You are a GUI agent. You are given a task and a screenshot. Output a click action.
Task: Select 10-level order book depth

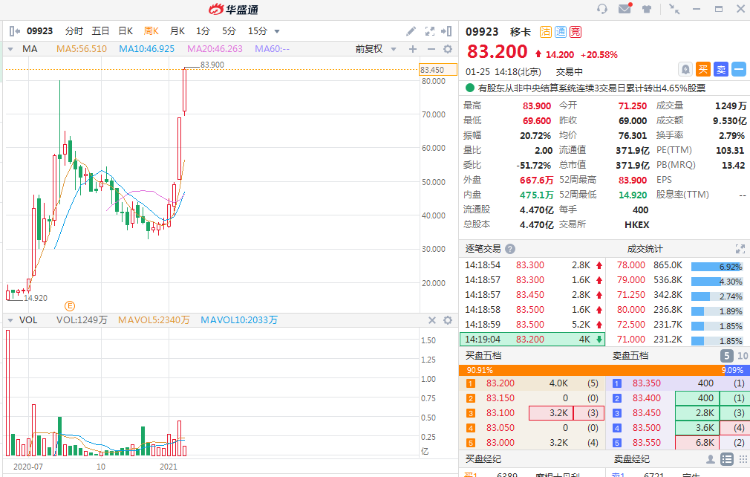pos(742,355)
